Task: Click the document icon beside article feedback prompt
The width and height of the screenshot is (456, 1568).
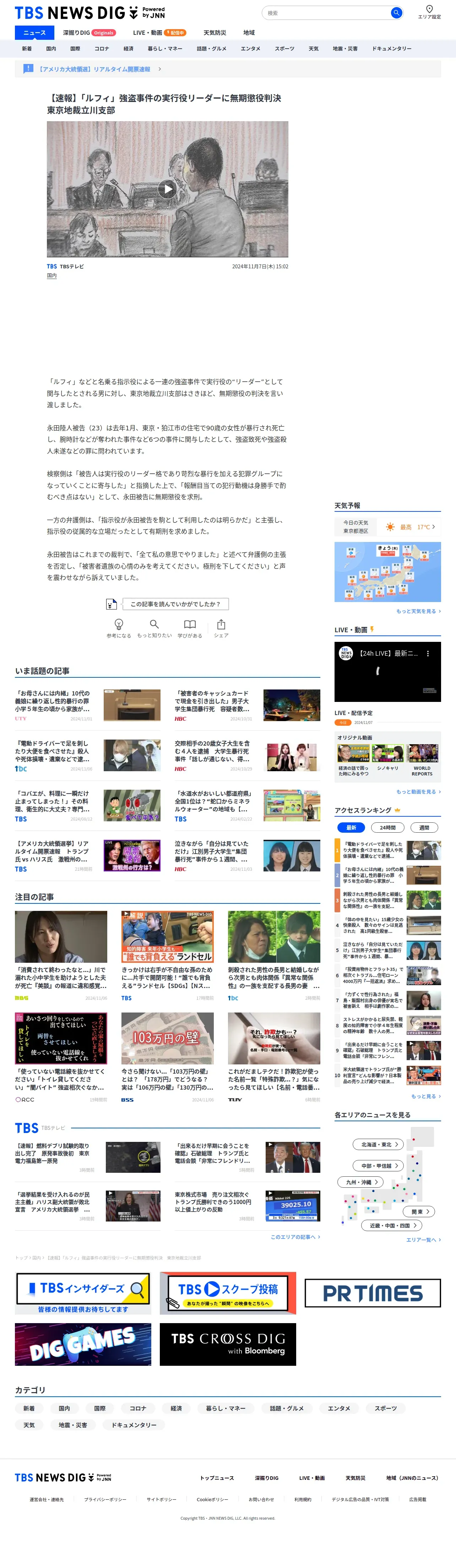Action: 111,604
